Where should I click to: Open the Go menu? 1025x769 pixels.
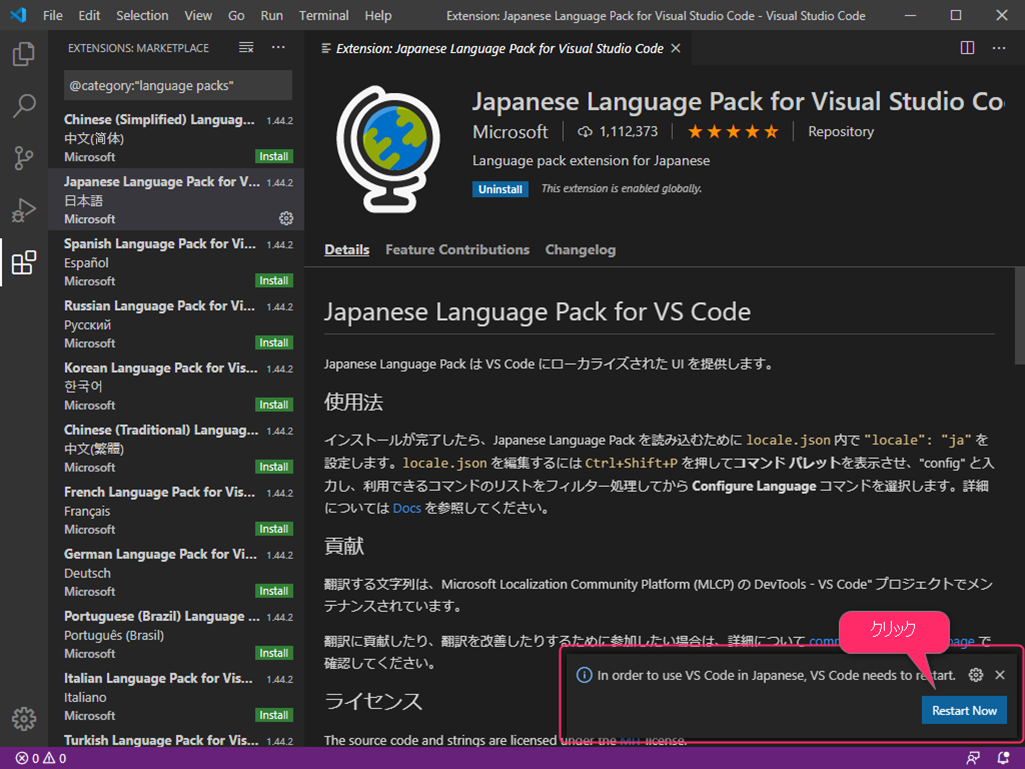click(x=237, y=15)
